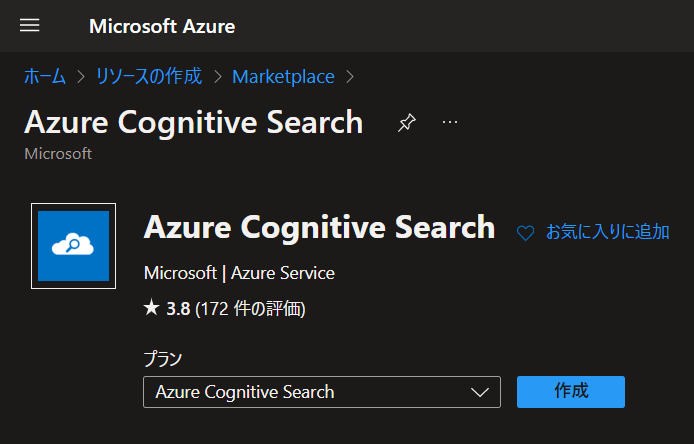
Task: Click the Microsoft publisher subtitle
Action: (x=58, y=154)
